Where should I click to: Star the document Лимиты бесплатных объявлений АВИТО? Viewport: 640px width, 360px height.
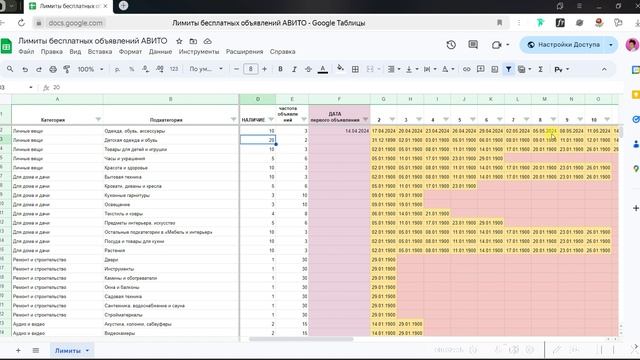point(179,41)
